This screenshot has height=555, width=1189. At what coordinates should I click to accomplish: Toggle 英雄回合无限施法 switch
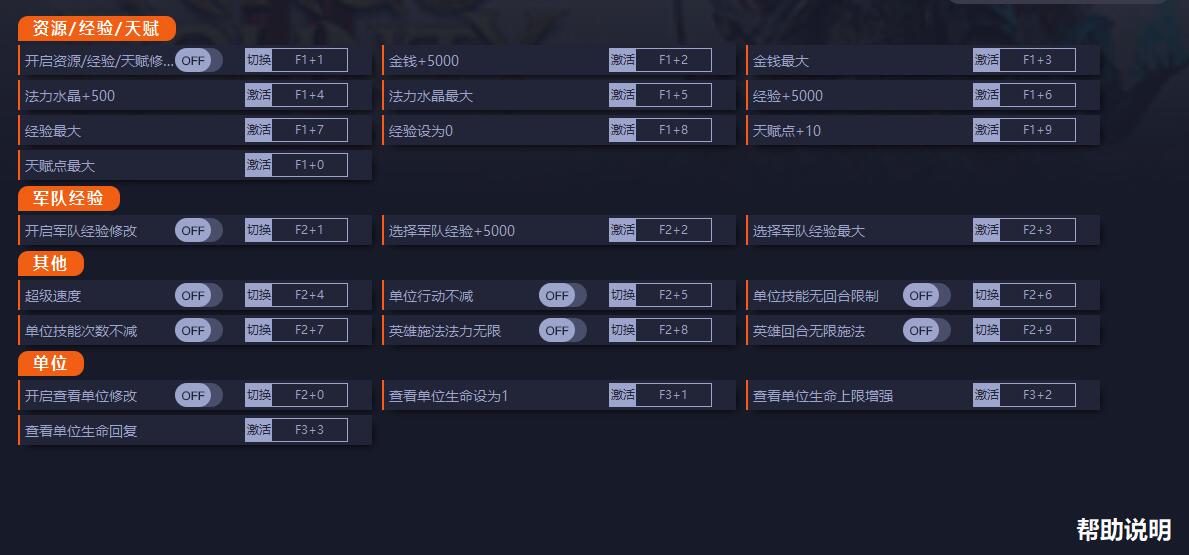927,331
